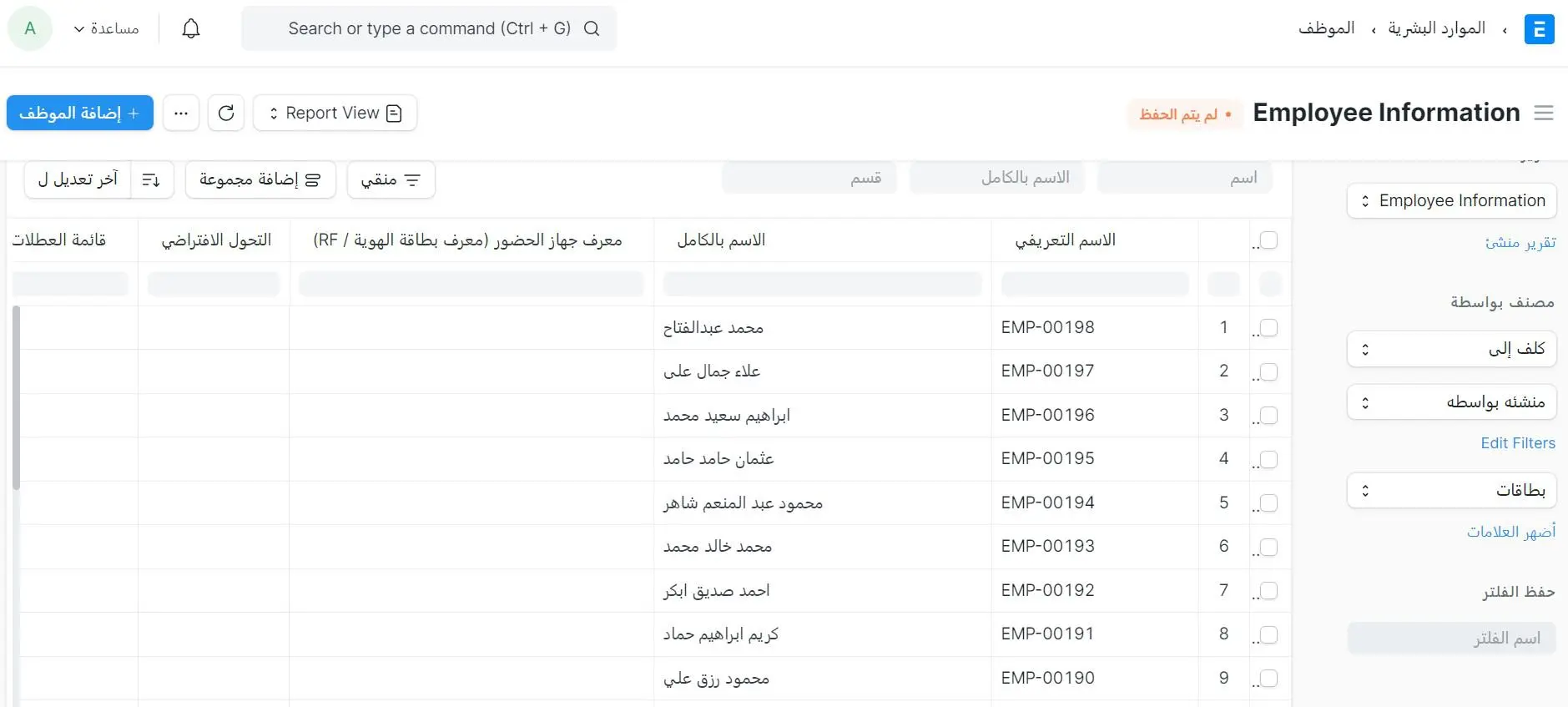Go to الموظف breadcrumb

tap(1326, 28)
